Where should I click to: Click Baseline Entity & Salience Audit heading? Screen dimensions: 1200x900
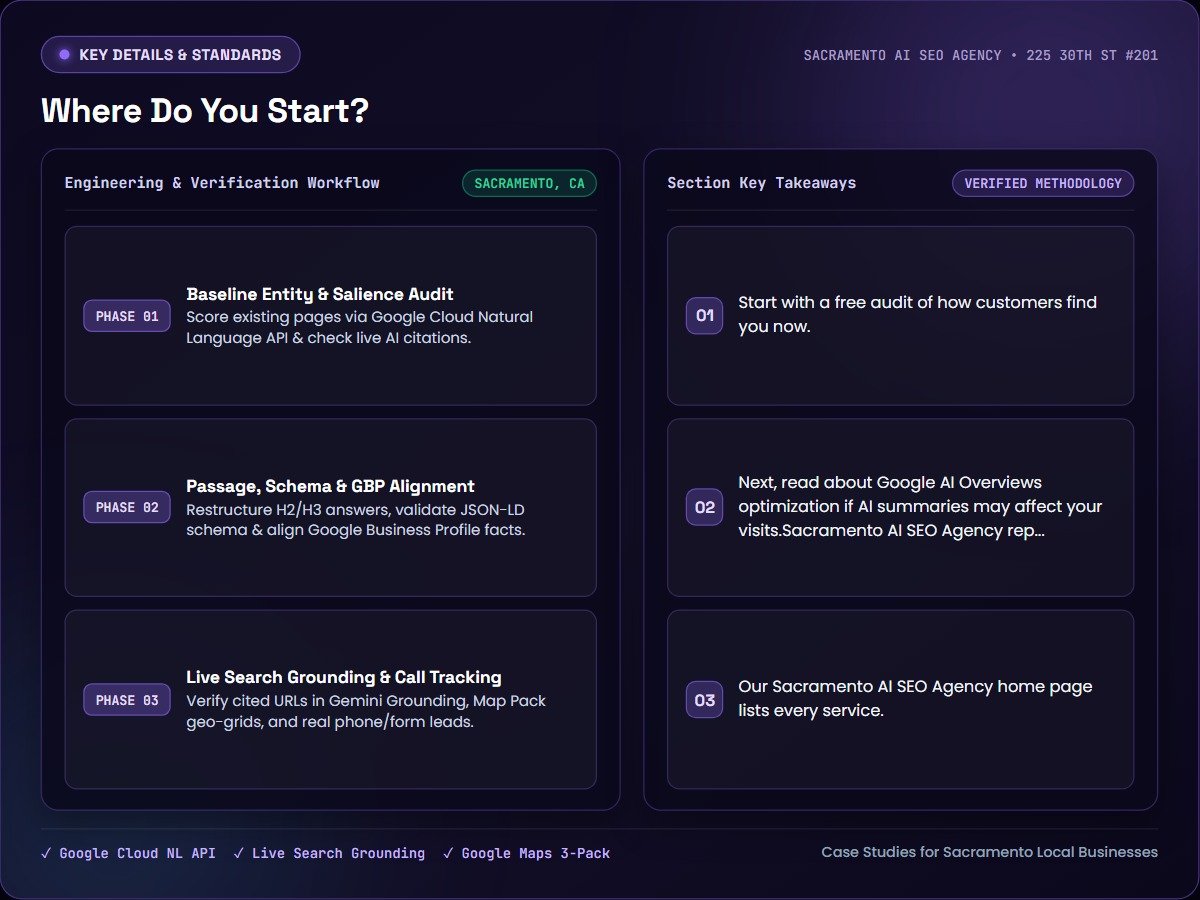click(320, 294)
